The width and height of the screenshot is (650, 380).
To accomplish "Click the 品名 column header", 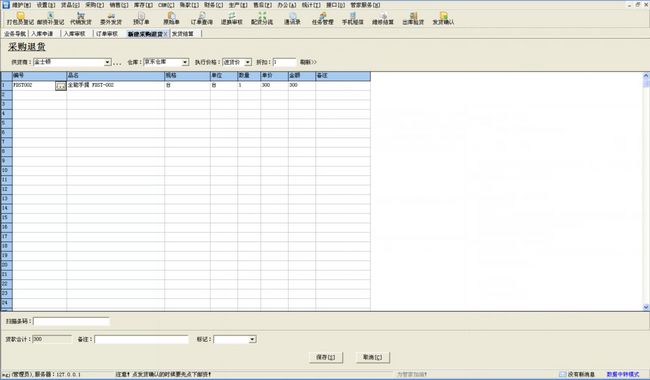I will click(x=116, y=76).
